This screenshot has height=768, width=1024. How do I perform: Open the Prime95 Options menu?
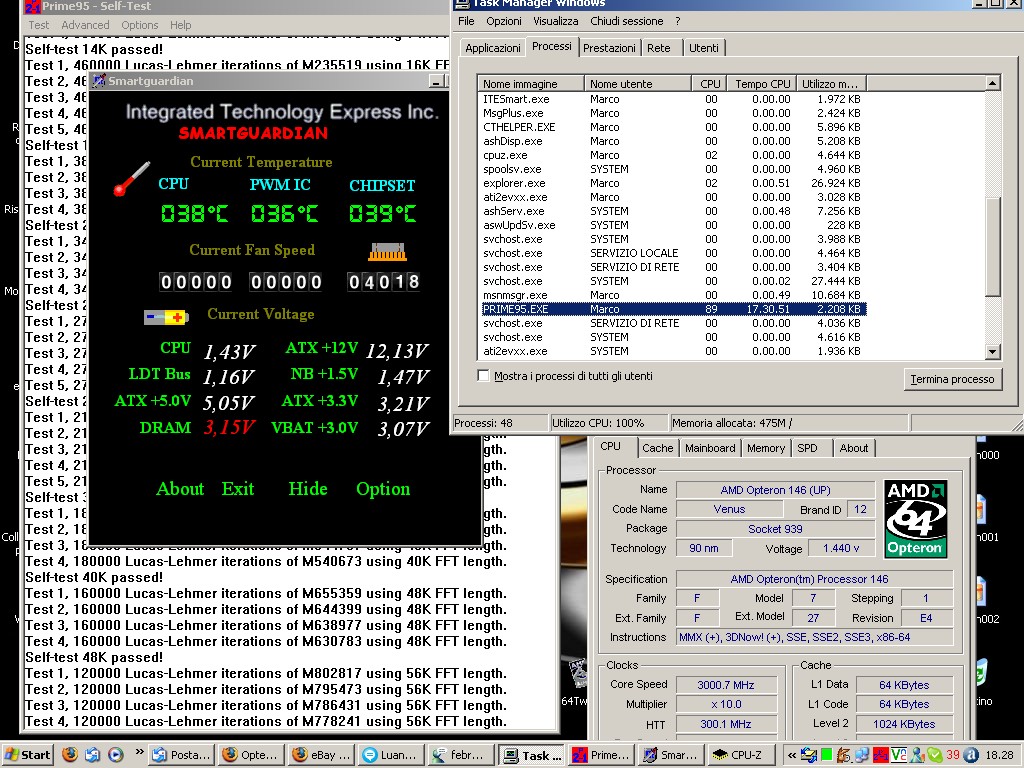coord(140,25)
